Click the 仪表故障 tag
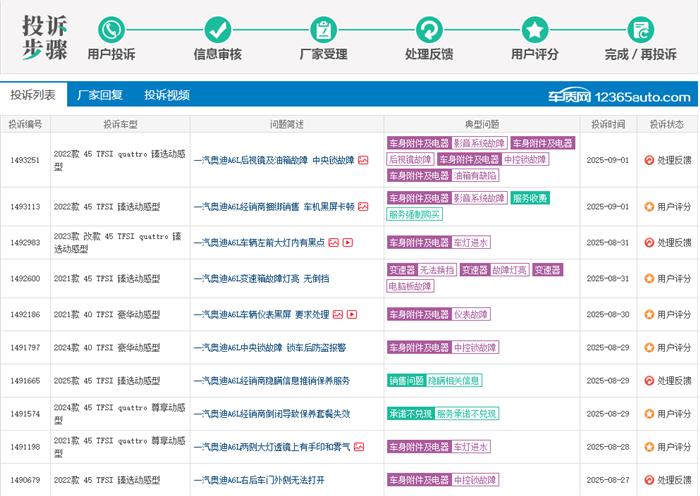Screen dimensions: 700x496 coord(471,314)
